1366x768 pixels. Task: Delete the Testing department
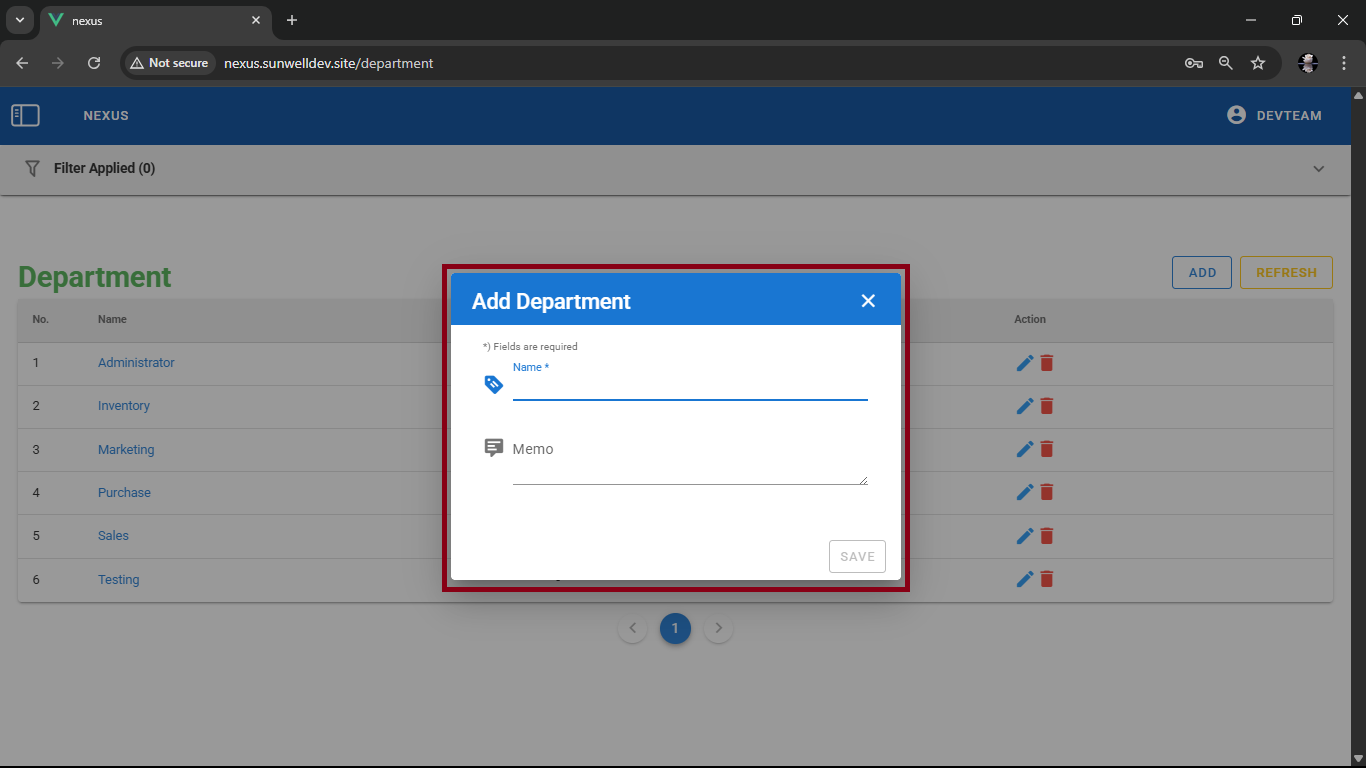pyautogui.click(x=1047, y=579)
